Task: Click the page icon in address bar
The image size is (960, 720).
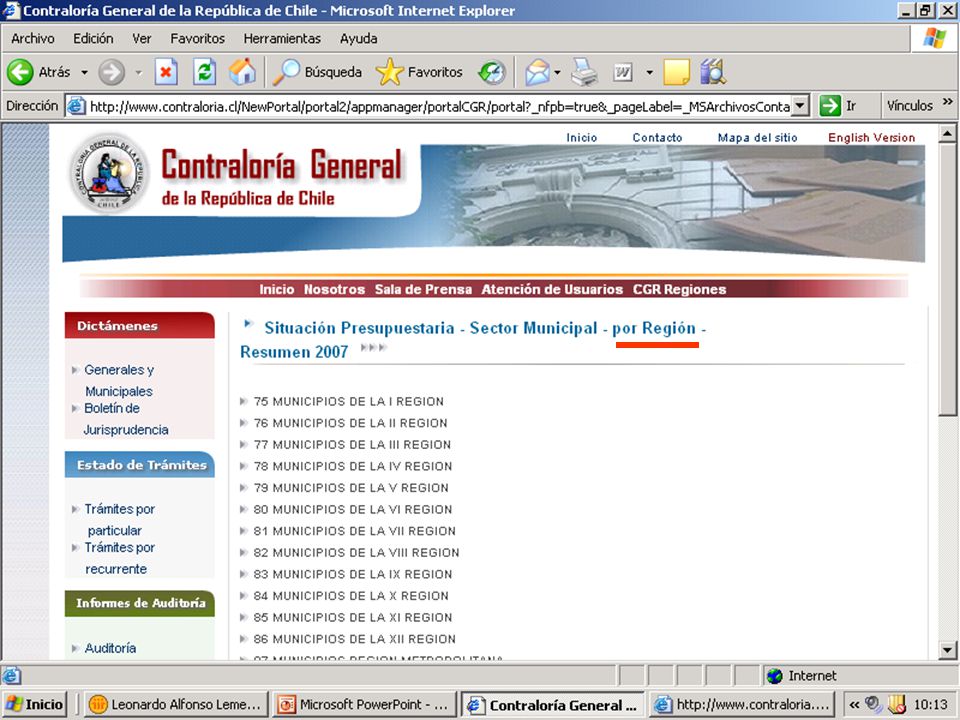Action: pyautogui.click(x=76, y=106)
